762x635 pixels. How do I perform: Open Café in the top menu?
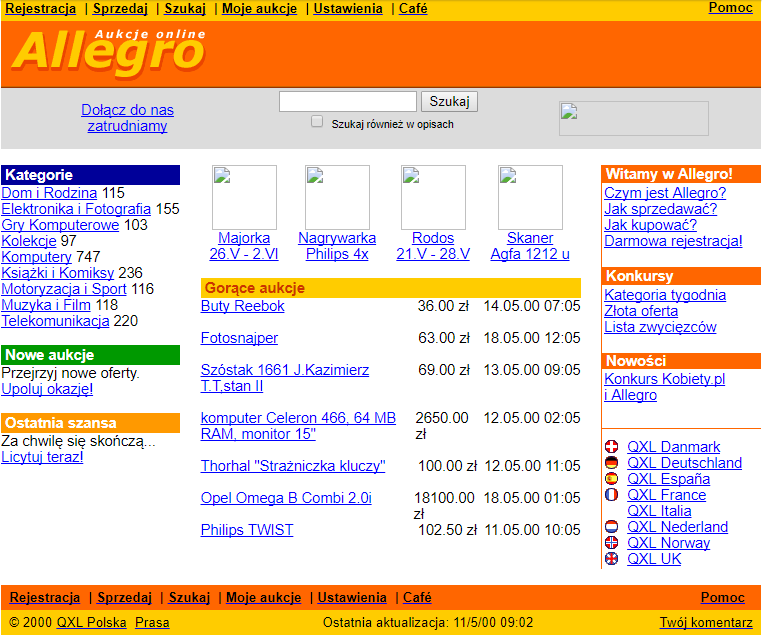[413, 9]
